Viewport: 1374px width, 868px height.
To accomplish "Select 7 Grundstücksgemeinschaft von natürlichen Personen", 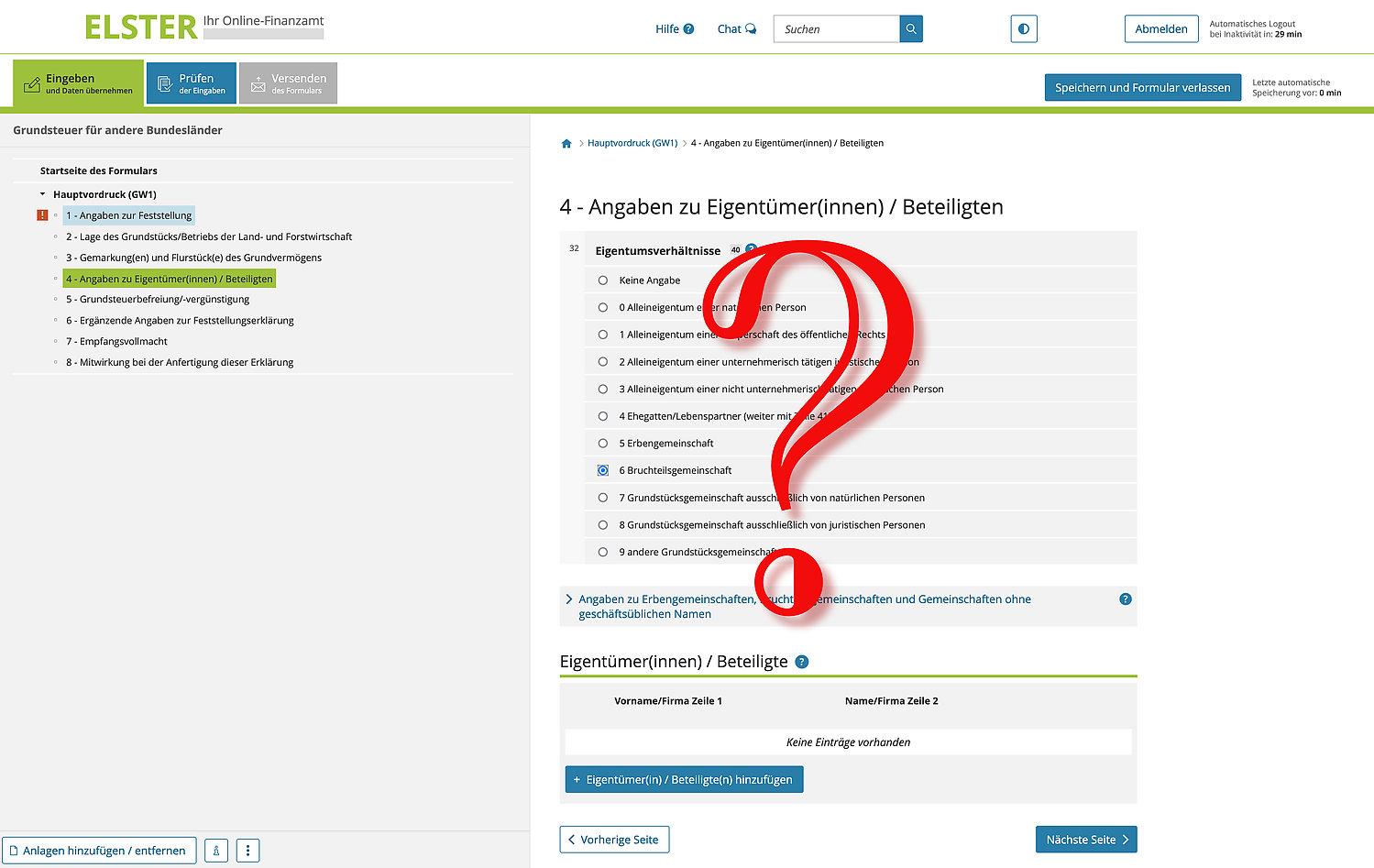I will tap(603, 498).
